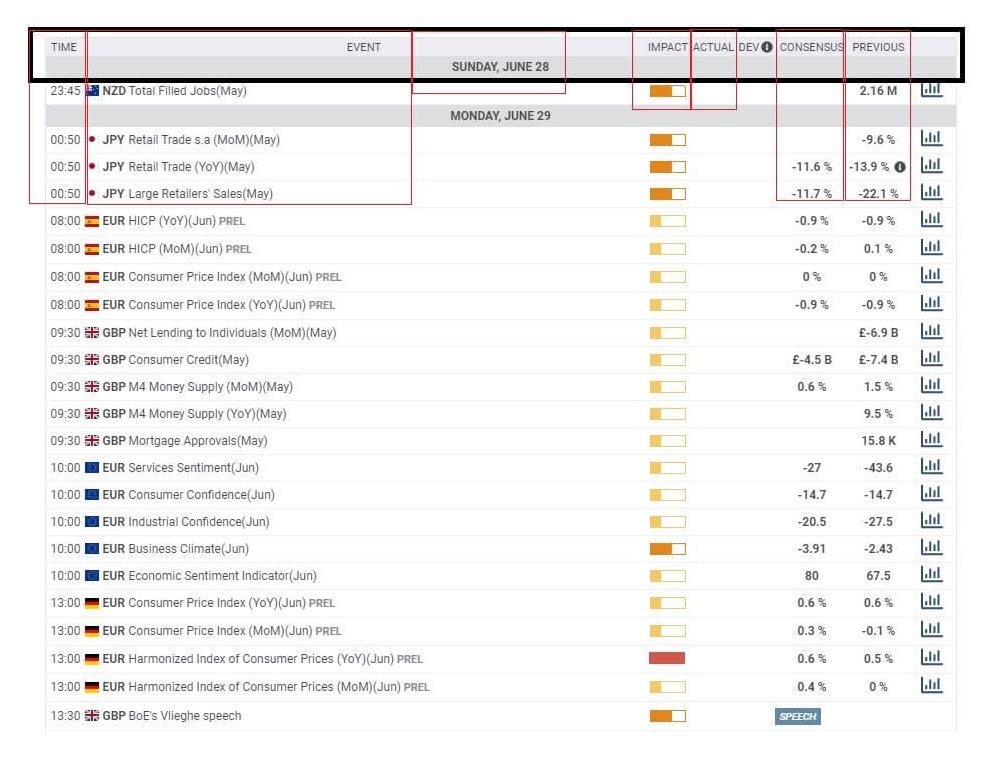Open chart icon for EUR Consumer Confidence

coord(931,493)
